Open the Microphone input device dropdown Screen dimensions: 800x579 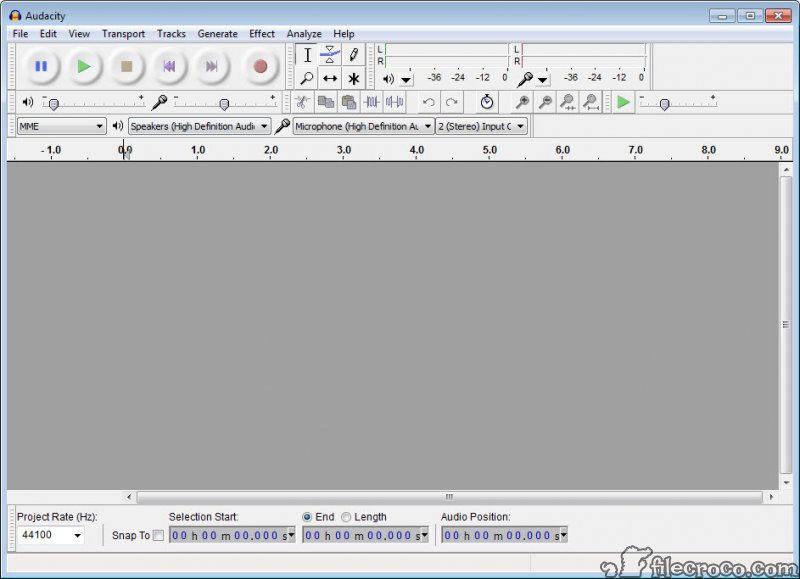click(x=363, y=126)
